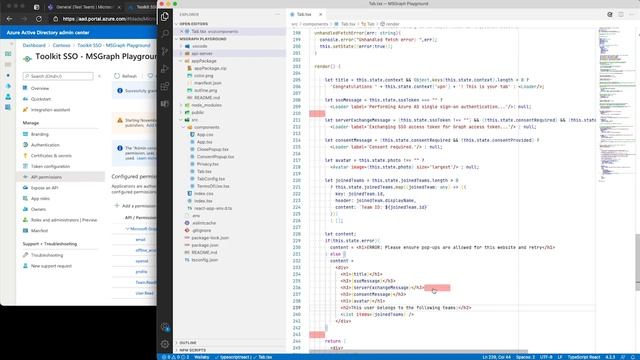Open package.json in the explorer
This screenshot has height=360, width=640.
[x=204, y=245]
